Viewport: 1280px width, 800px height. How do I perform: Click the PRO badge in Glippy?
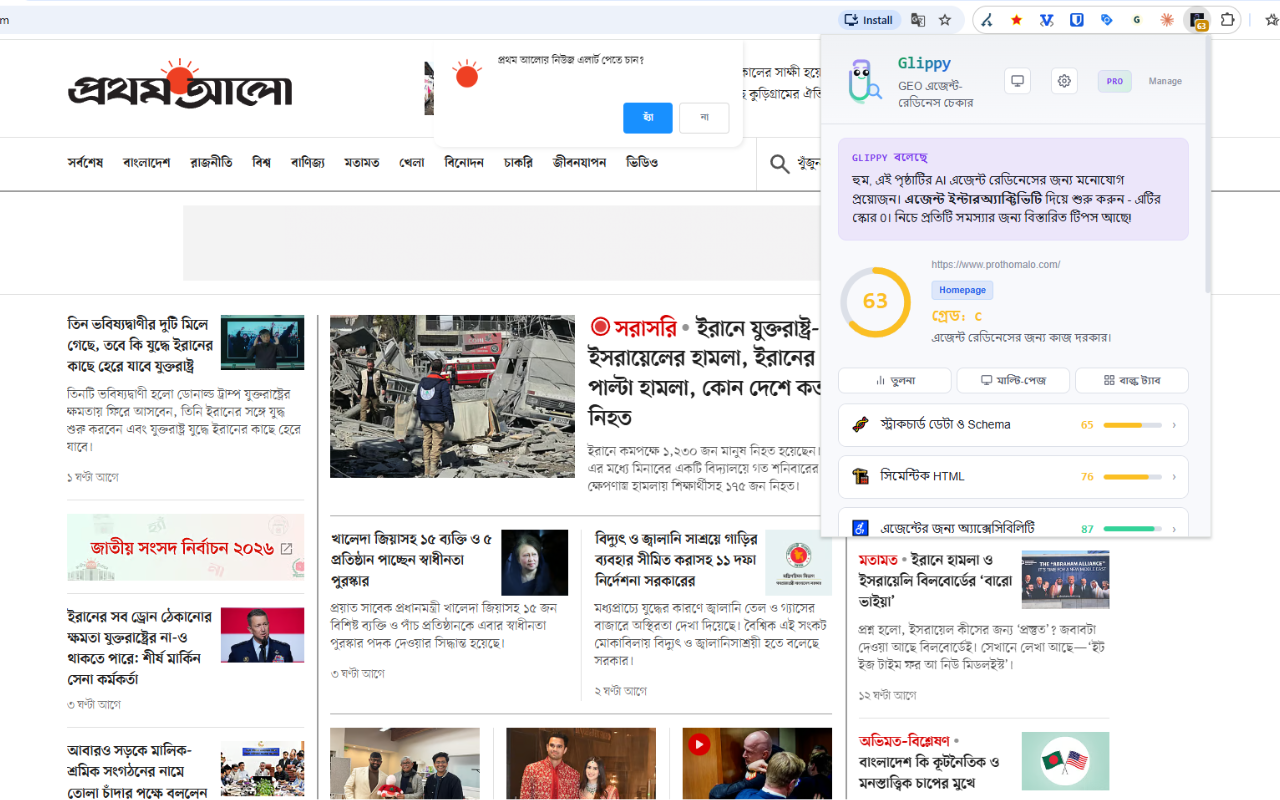tap(1115, 81)
